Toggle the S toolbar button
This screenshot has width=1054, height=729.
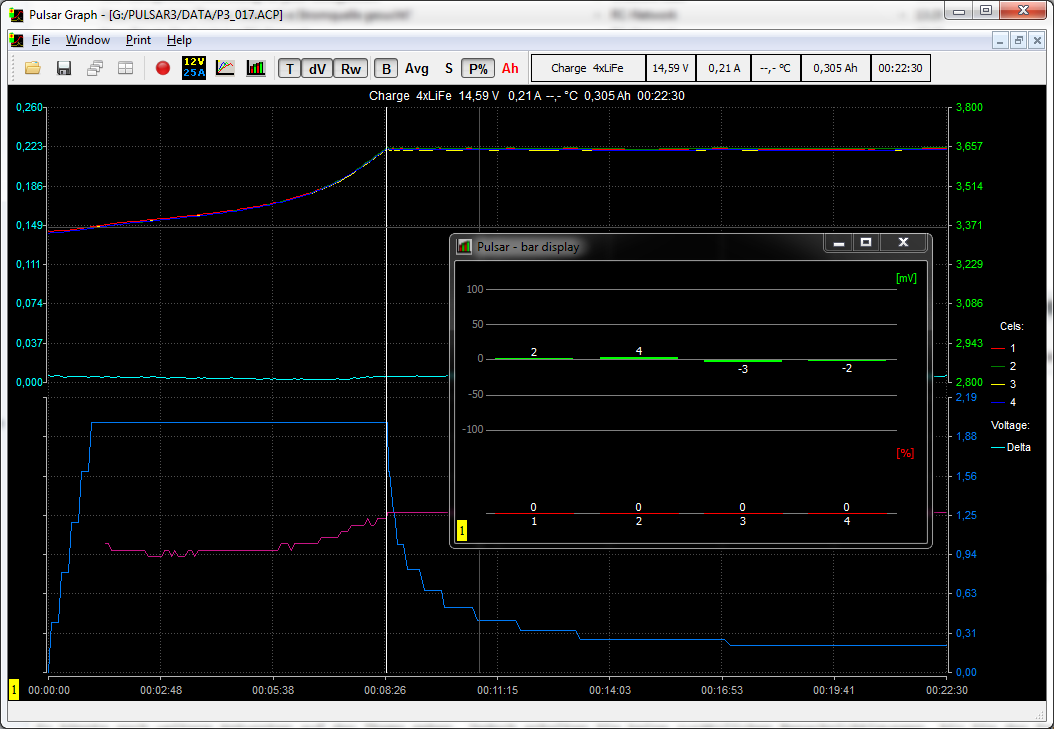click(449, 69)
